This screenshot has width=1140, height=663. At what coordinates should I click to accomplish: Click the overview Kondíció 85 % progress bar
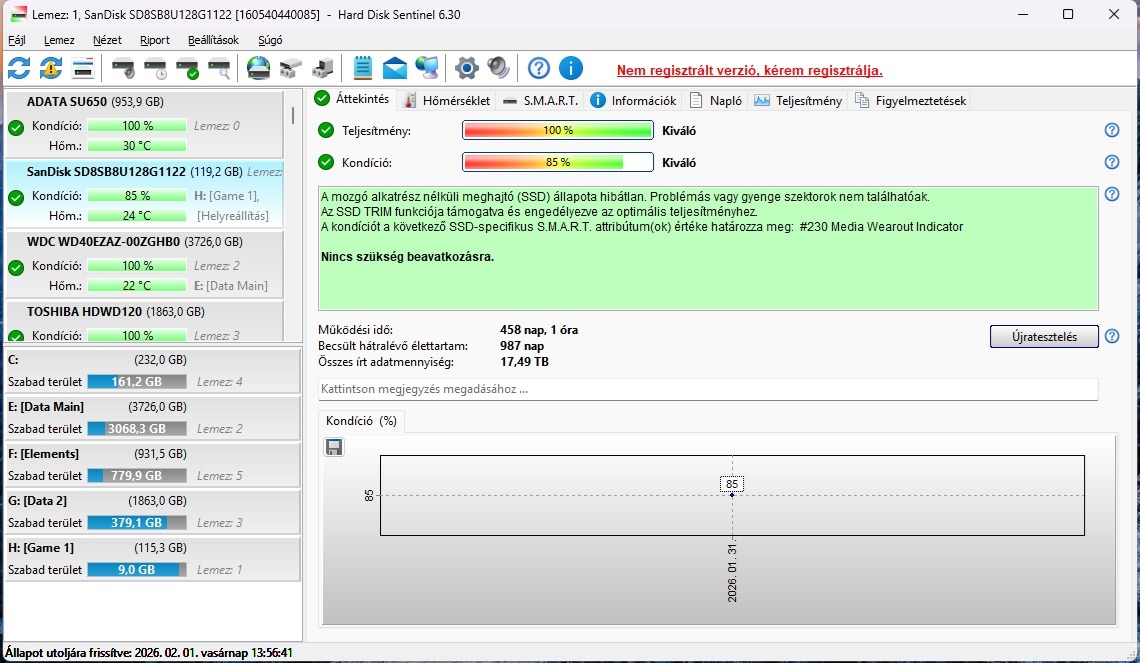pos(558,162)
